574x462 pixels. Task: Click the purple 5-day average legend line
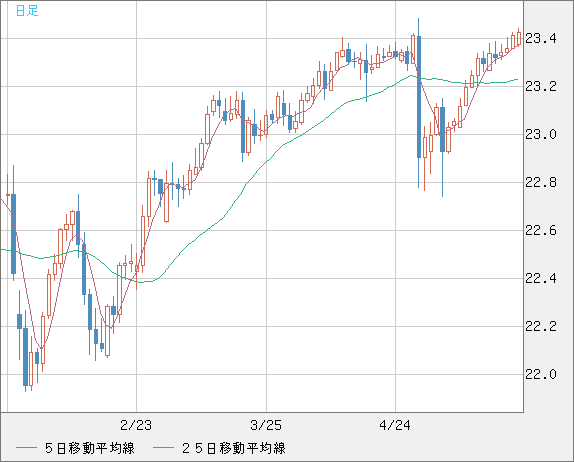26,448
